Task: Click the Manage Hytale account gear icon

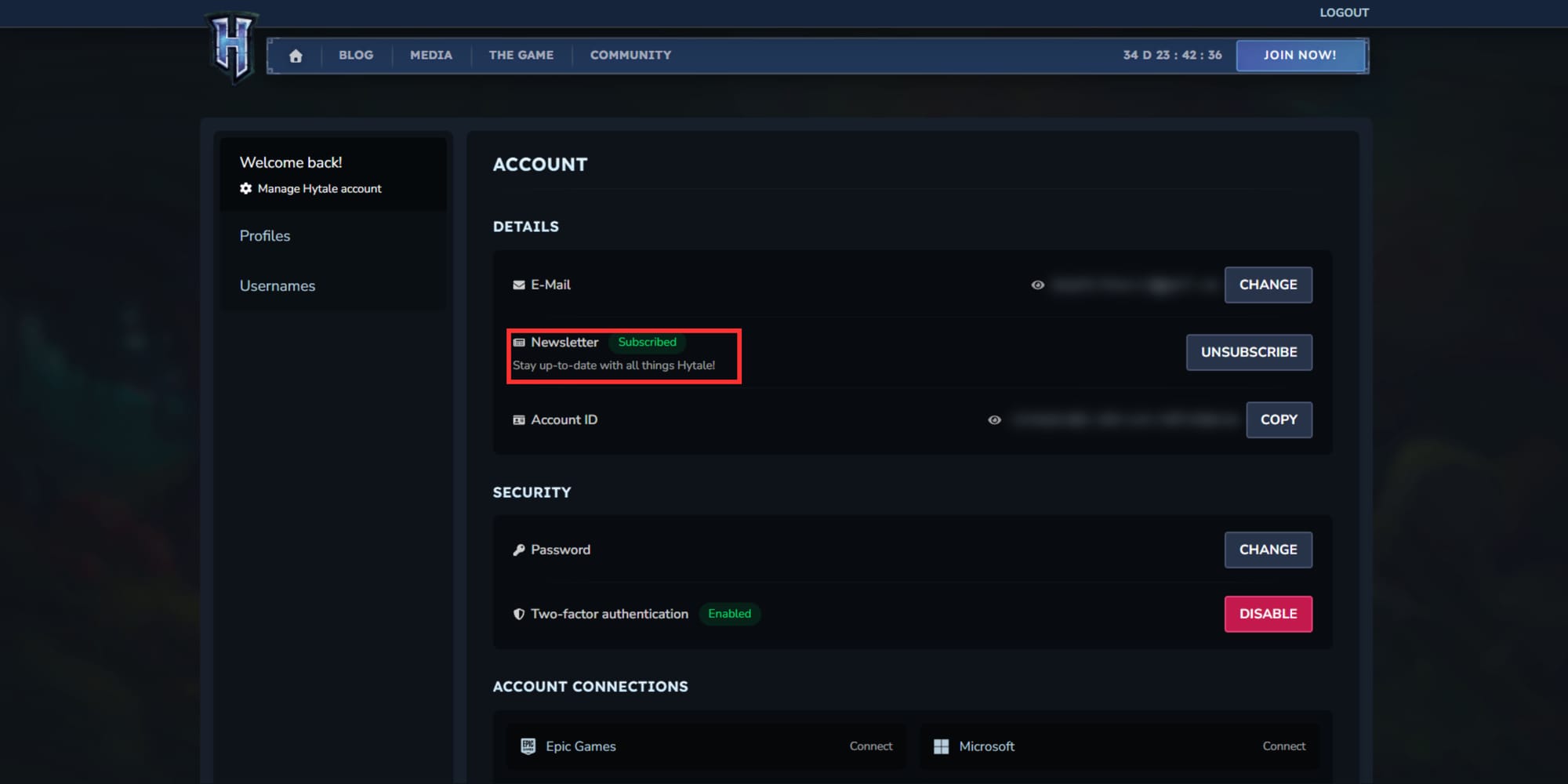Action: 246,189
